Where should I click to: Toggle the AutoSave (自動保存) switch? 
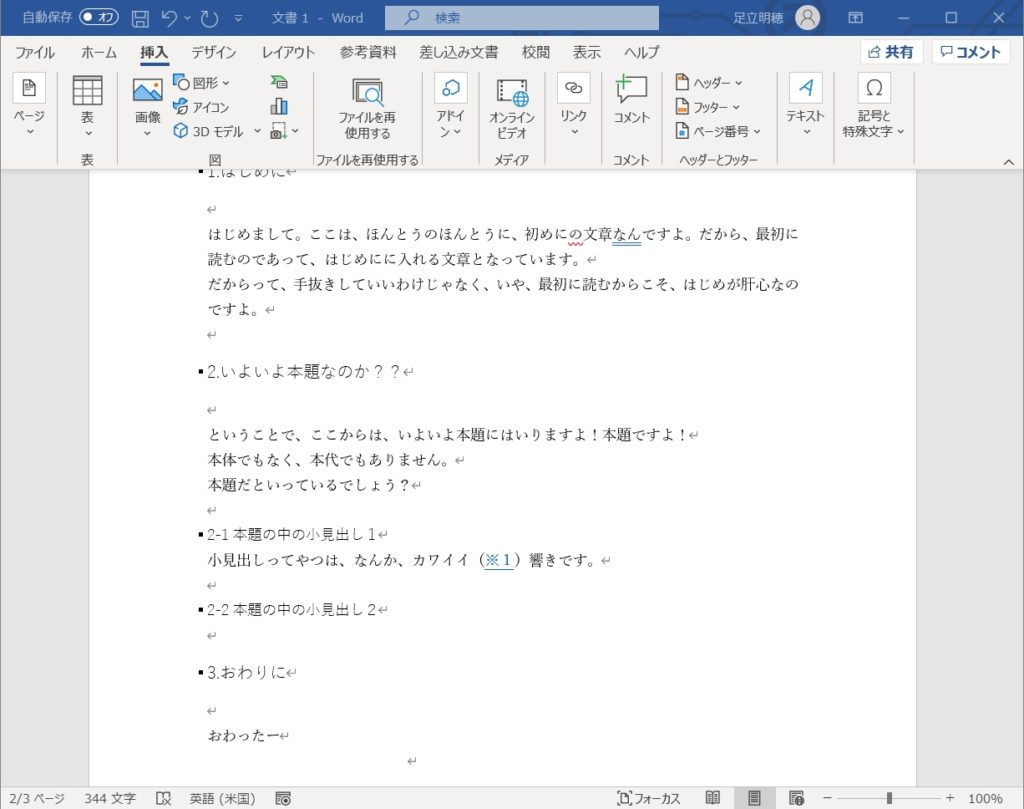(99, 18)
